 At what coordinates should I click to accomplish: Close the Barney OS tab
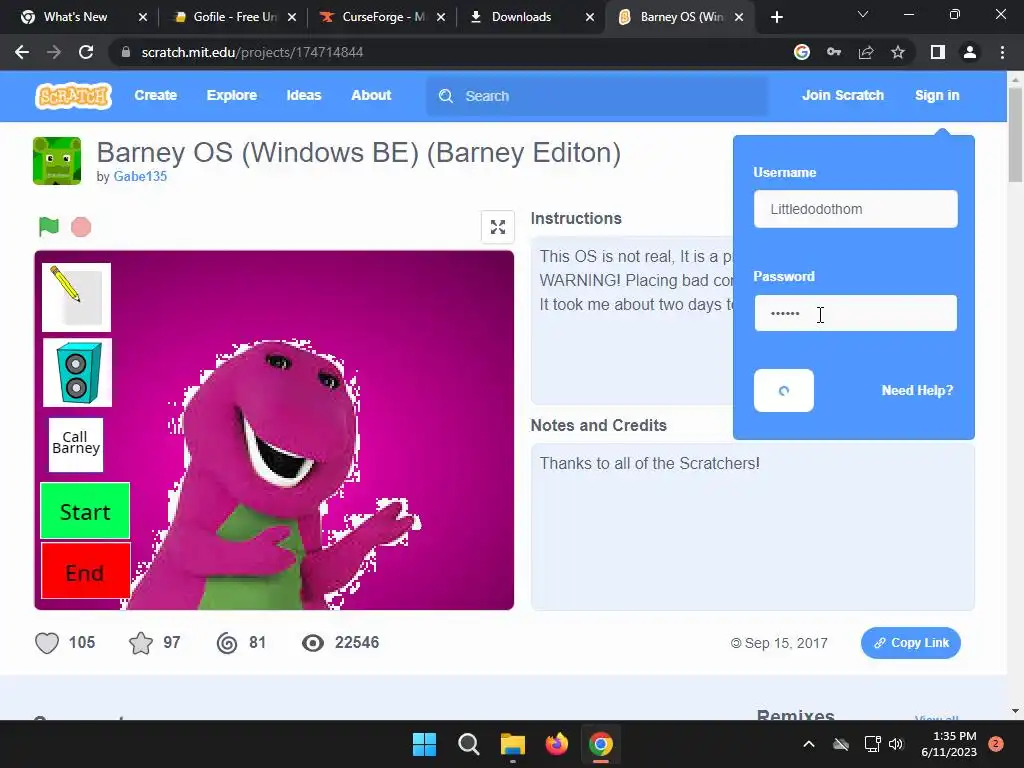(739, 17)
